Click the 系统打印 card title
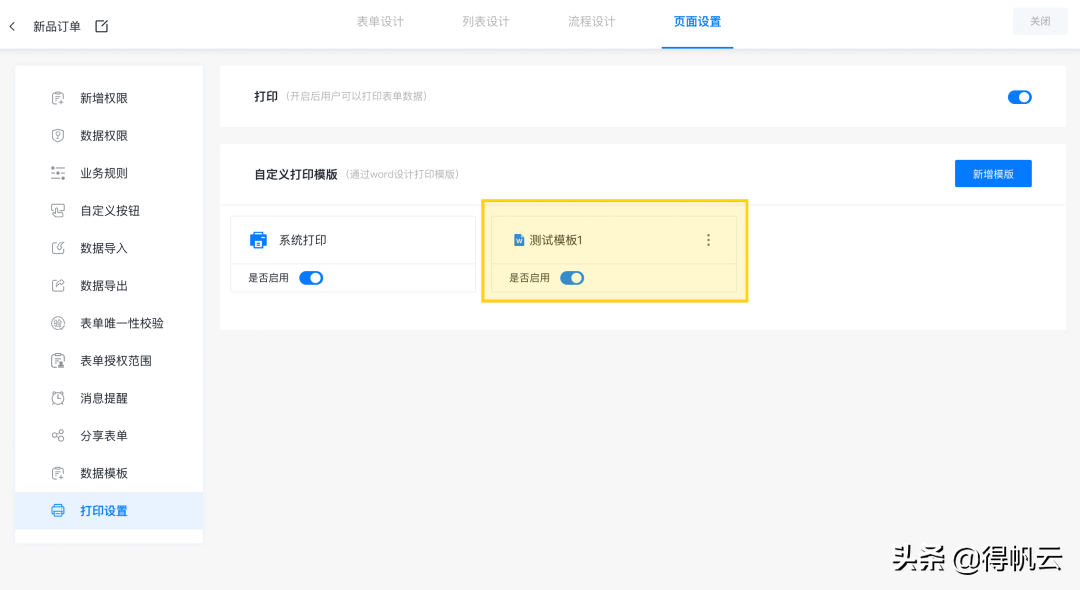 point(302,240)
